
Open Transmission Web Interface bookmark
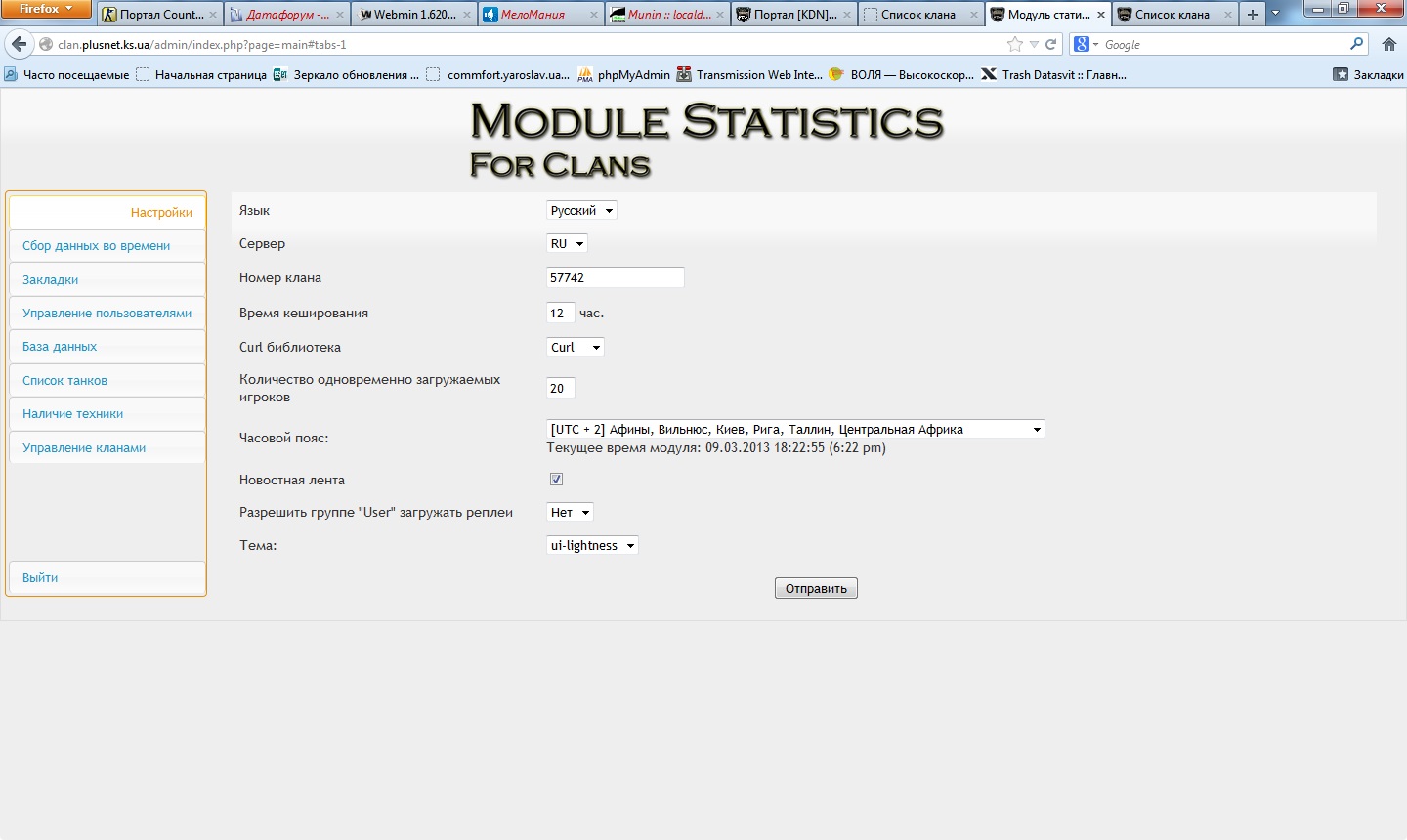(x=750, y=75)
